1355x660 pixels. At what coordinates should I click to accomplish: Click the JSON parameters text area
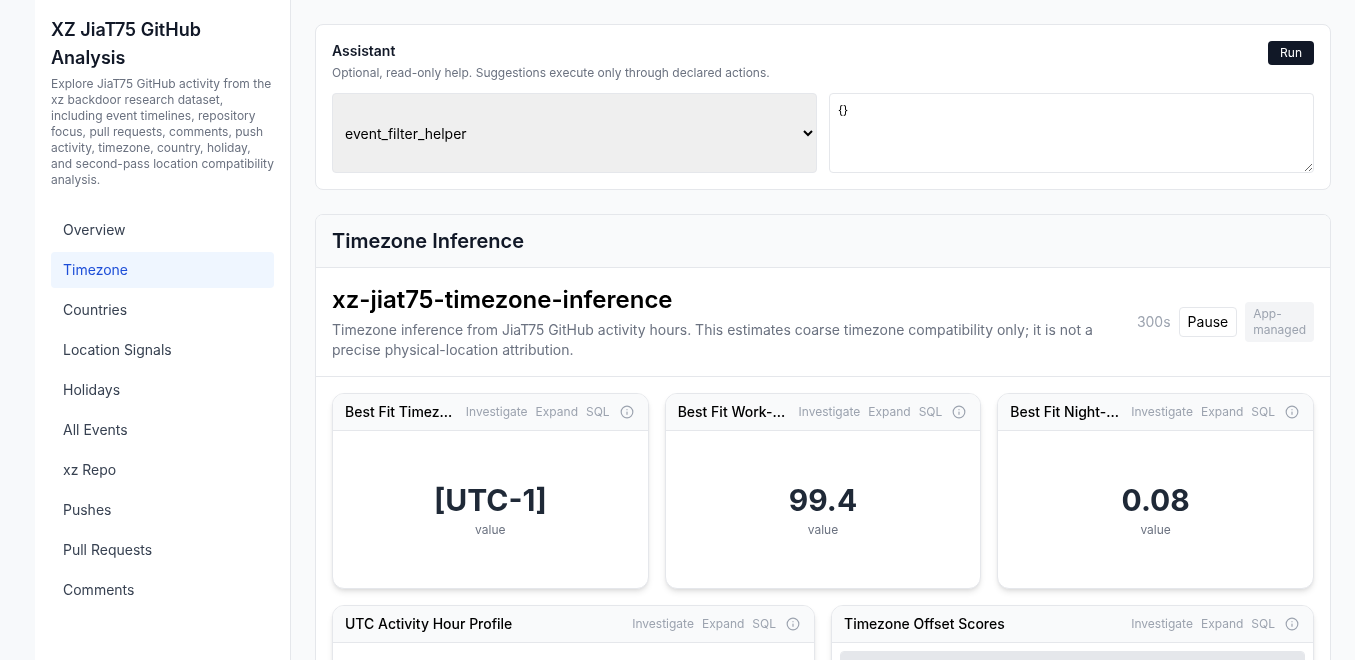[x=1071, y=133]
